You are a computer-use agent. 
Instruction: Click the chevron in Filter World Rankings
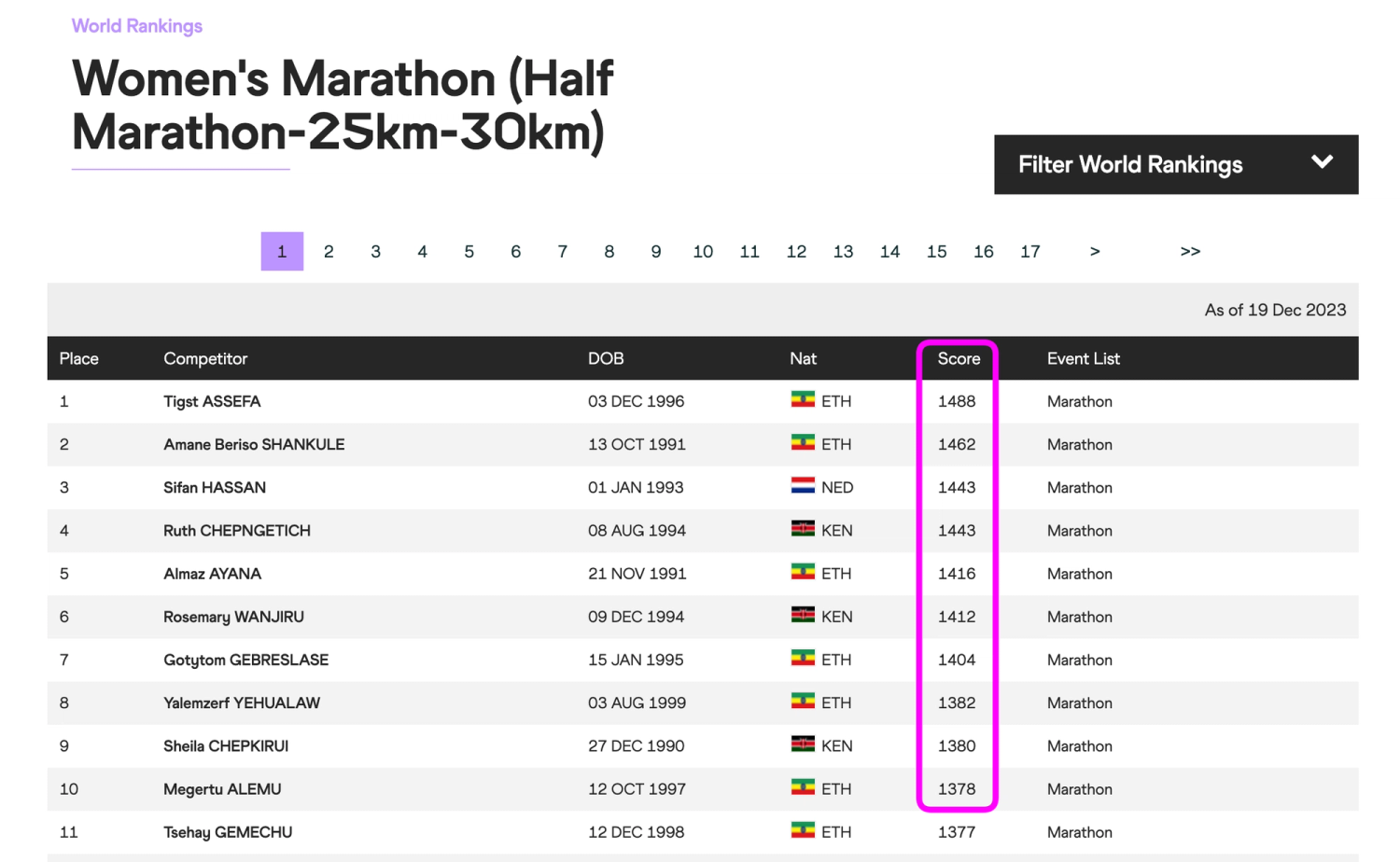pos(1322,162)
